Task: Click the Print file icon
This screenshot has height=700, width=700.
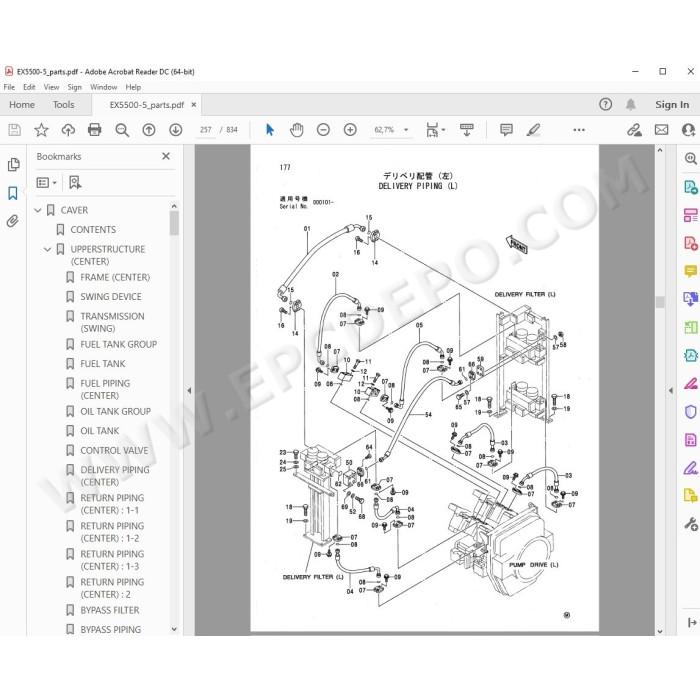Action: point(95,130)
